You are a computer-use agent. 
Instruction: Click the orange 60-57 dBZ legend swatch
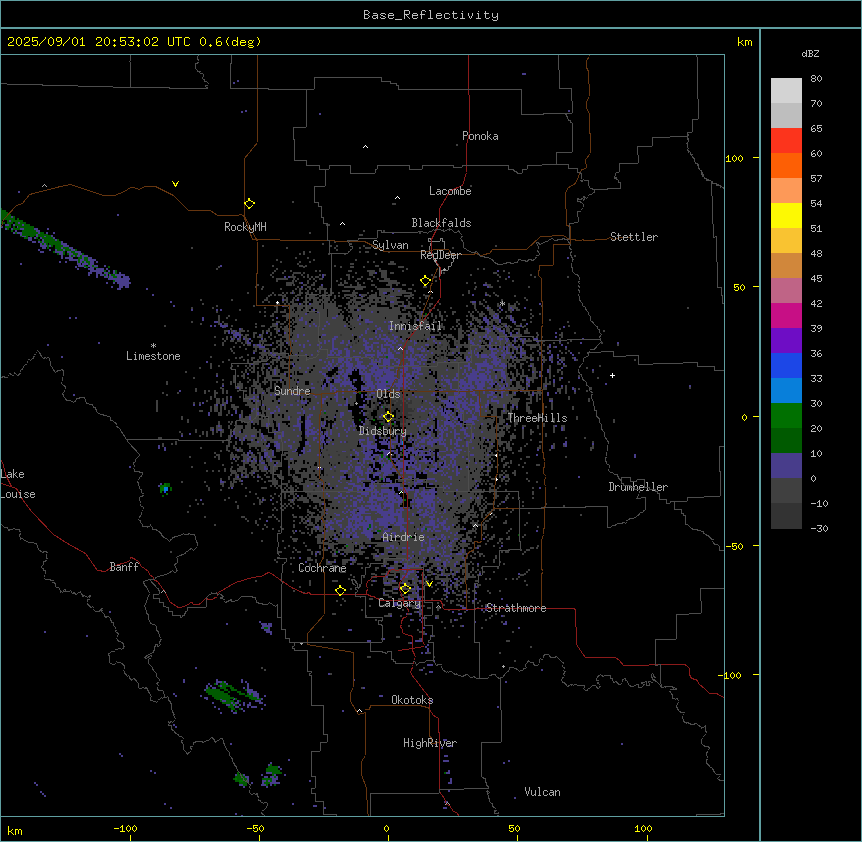pyautogui.click(x=786, y=166)
